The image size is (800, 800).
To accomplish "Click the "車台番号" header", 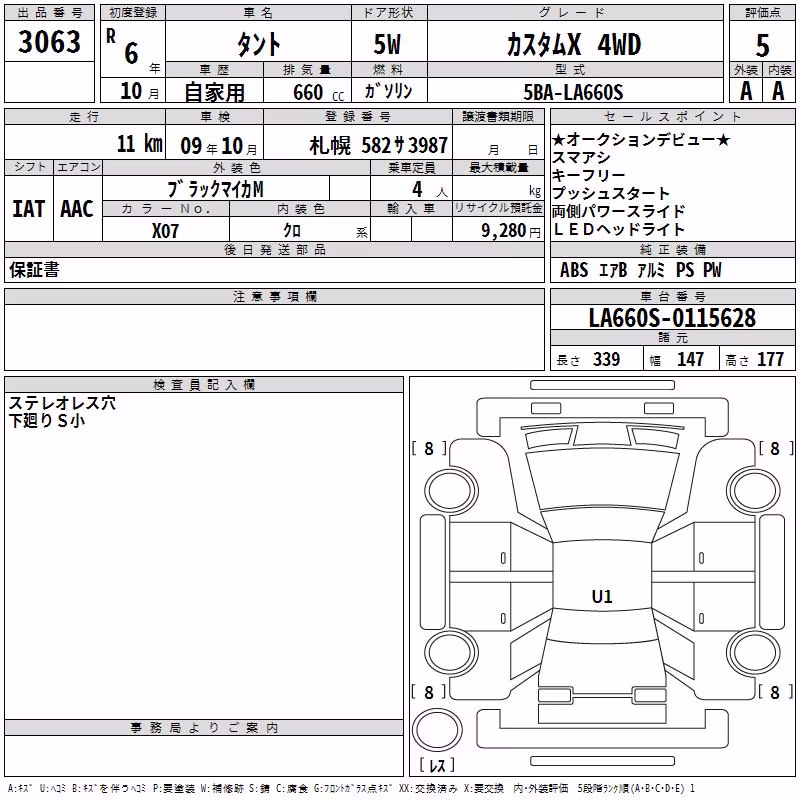I will pyautogui.click(x=672, y=296).
